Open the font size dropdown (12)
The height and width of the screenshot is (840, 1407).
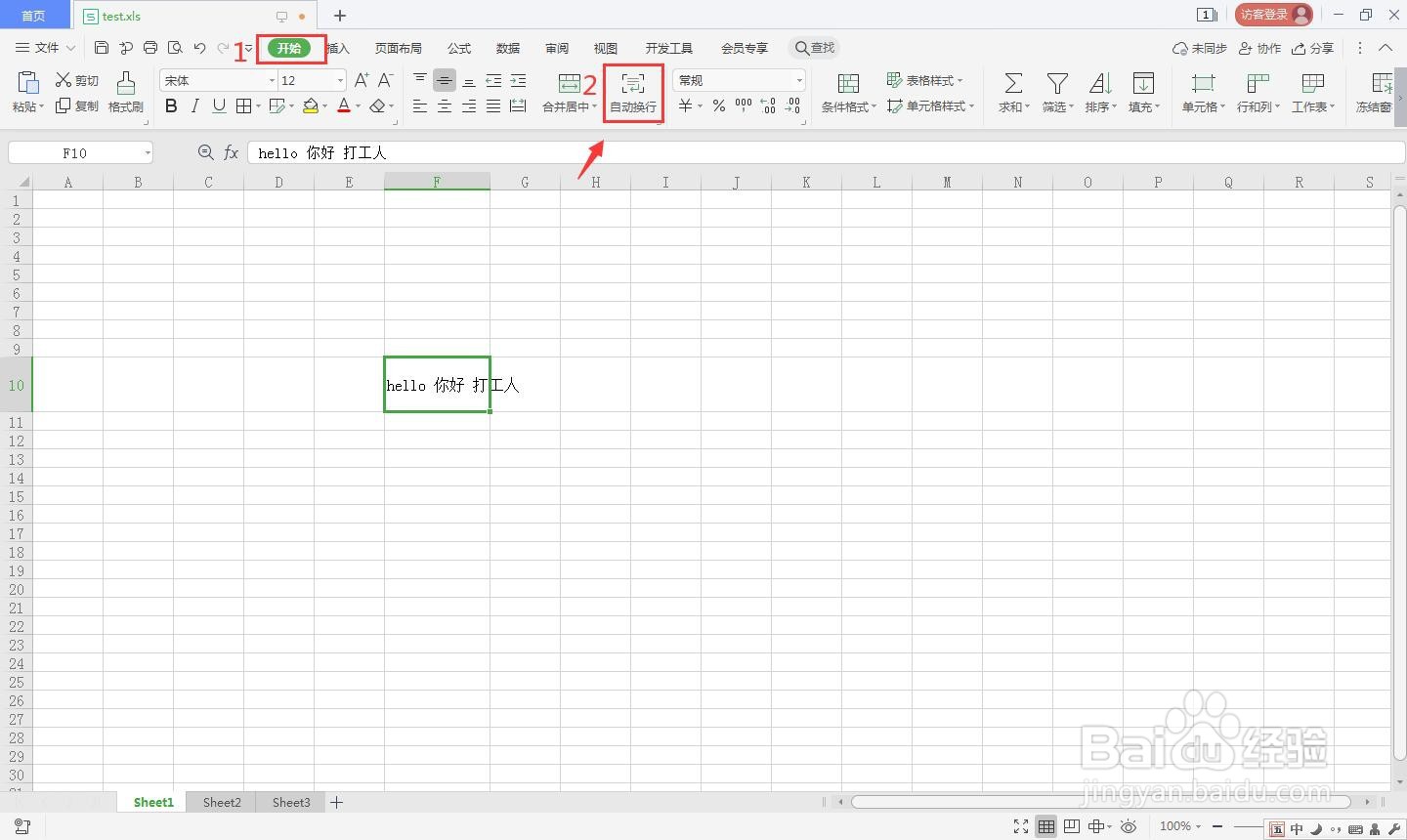340,80
